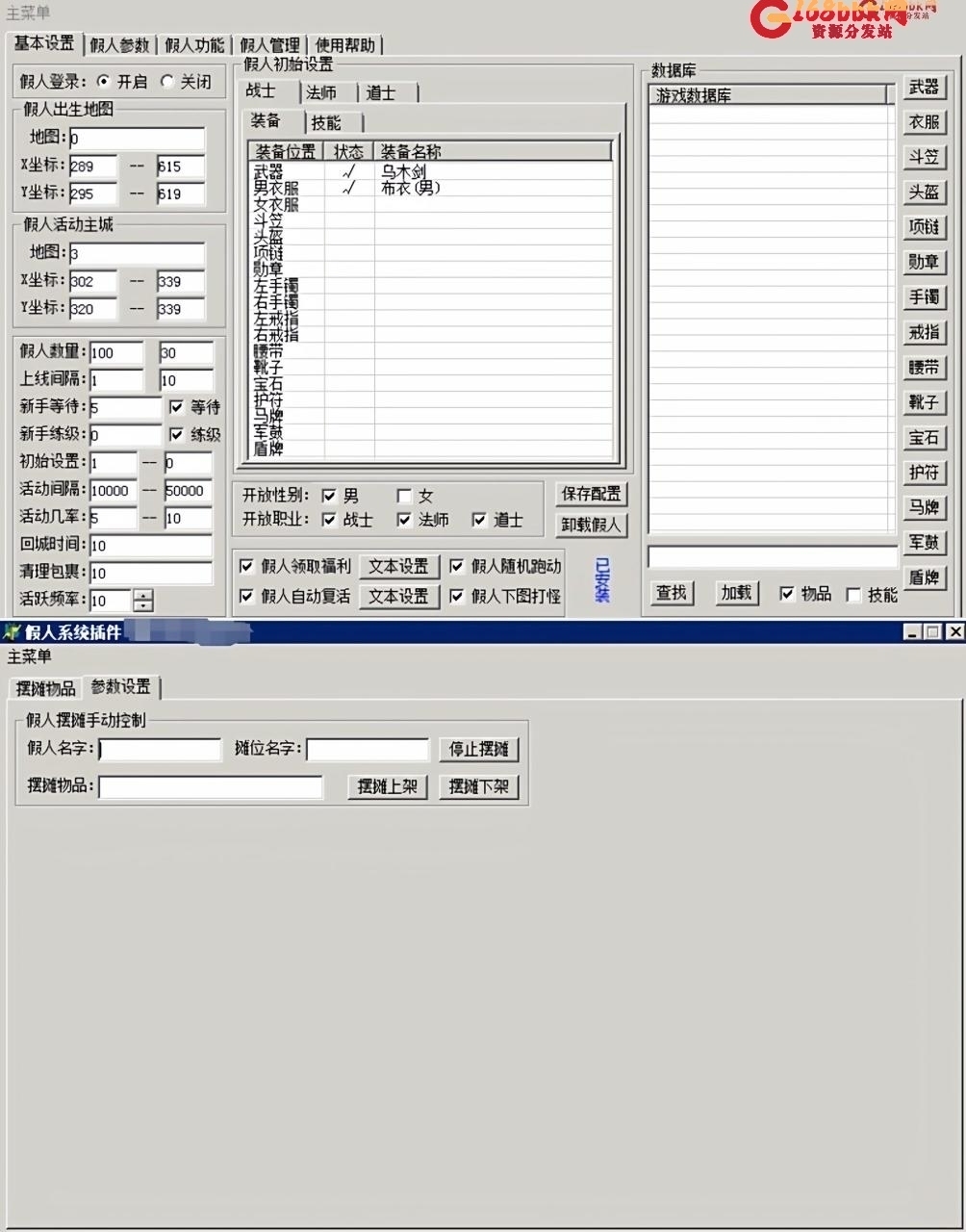This screenshot has width=966, height=1232.
Task: Click the 摆摊上架 button
Action: click(x=387, y=786)
